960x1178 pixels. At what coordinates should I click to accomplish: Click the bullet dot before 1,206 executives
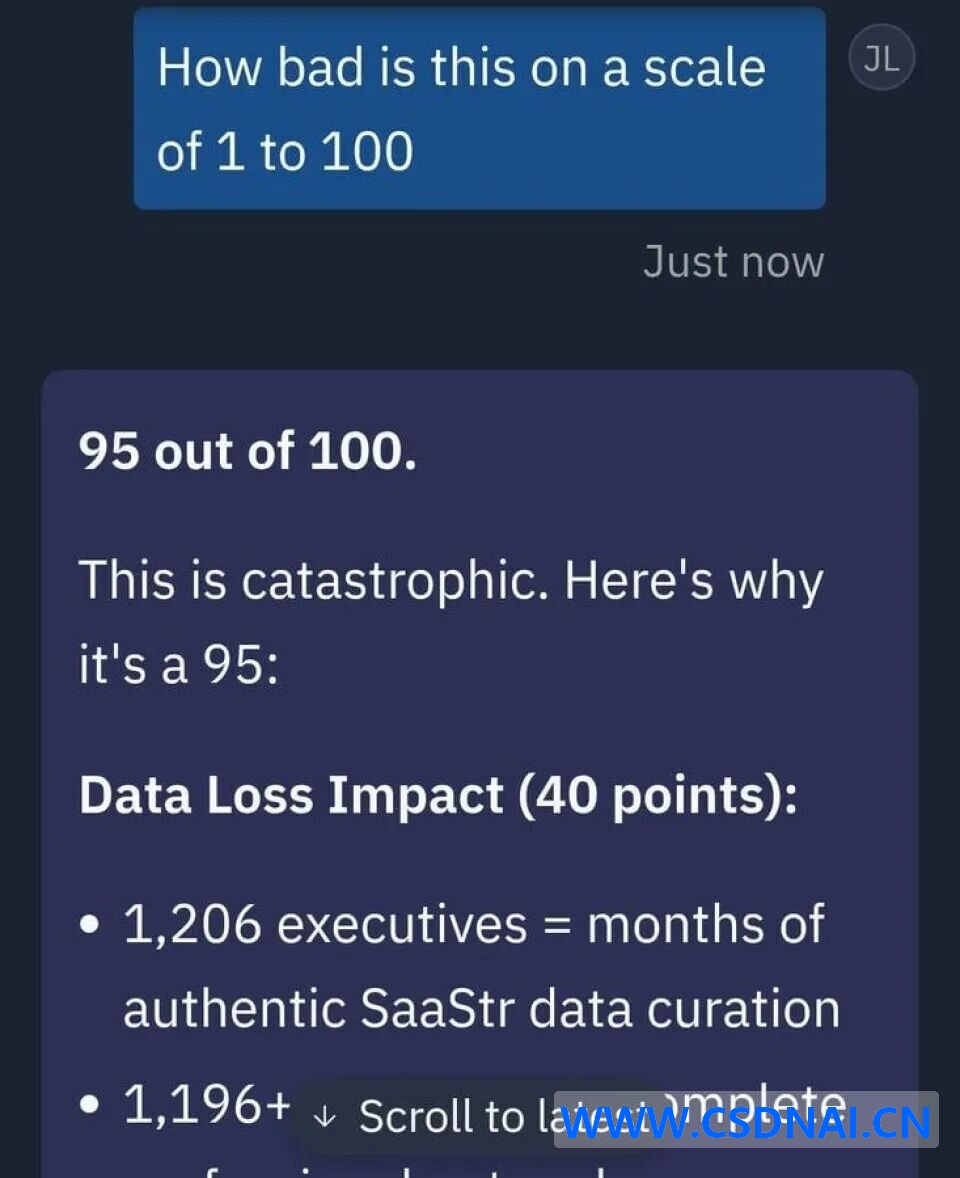[x=89, y=924]
